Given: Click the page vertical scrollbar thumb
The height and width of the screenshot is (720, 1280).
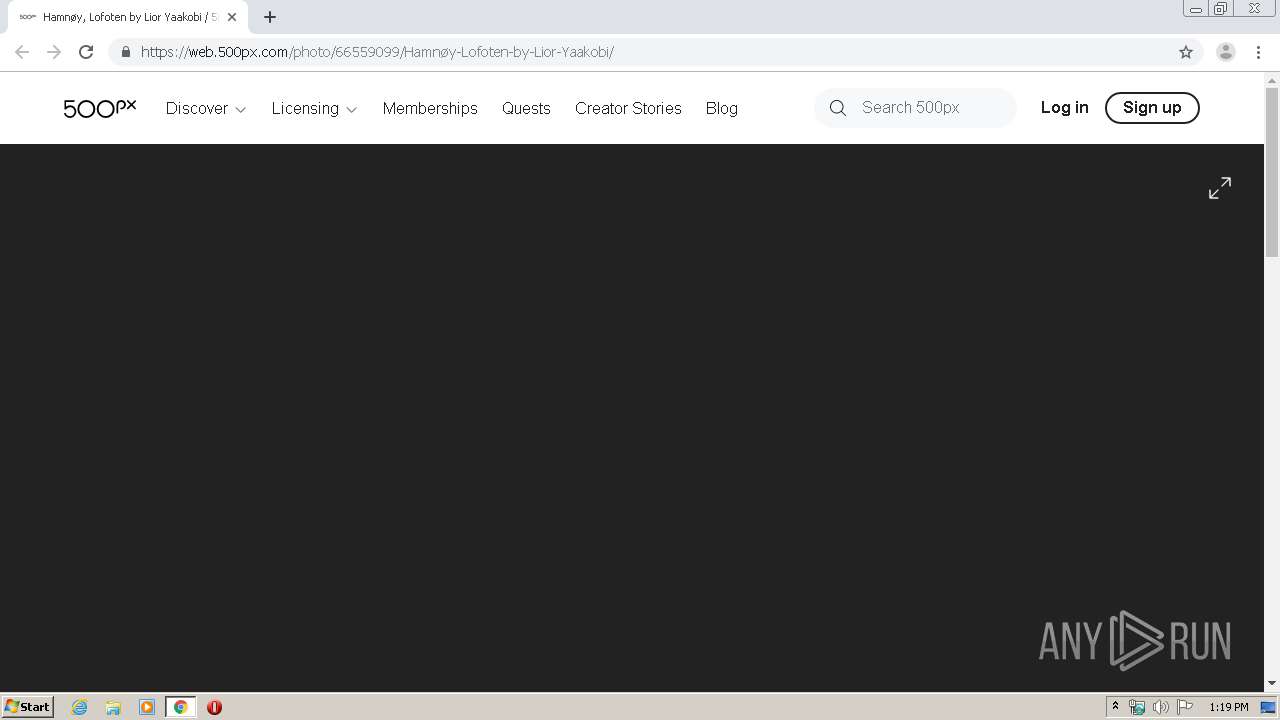Looking at the screenshot, I should [x=1272, y=171].
